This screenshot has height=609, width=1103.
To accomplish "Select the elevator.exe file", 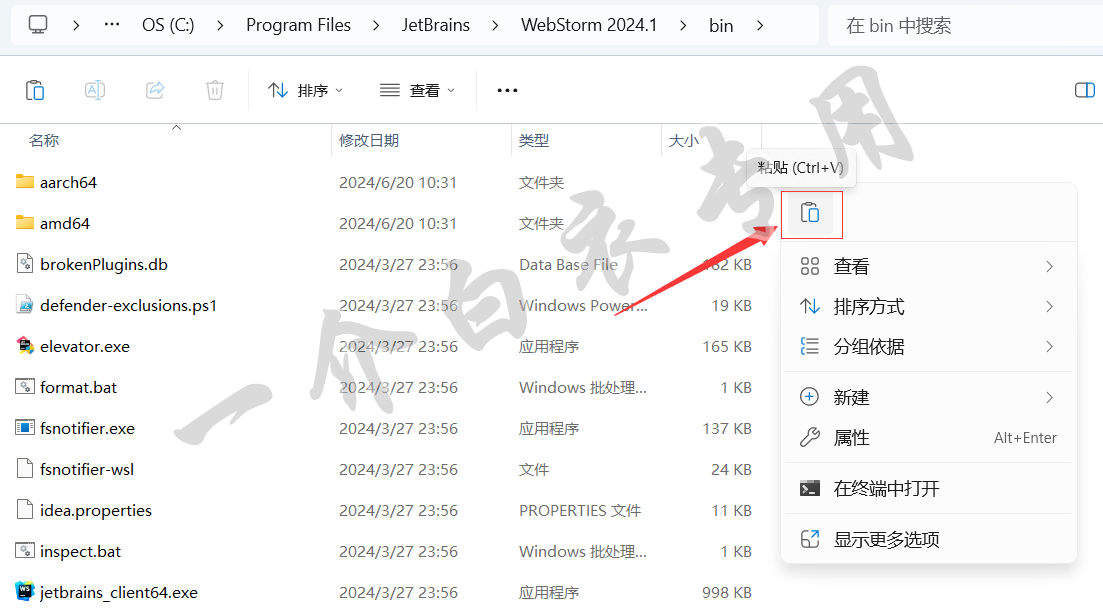I will 85,346.
